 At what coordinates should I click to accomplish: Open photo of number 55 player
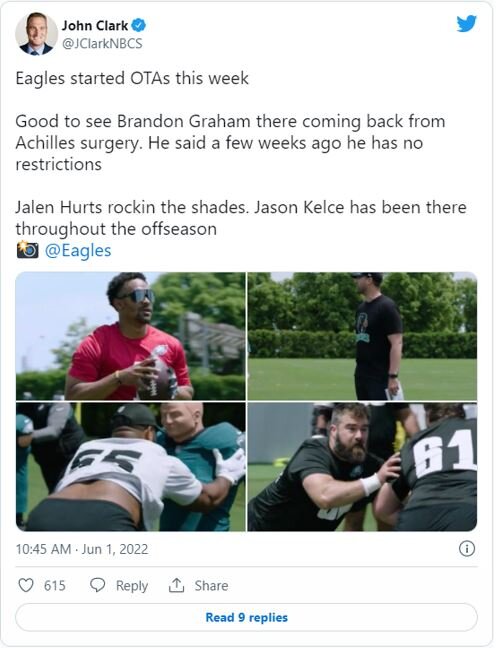[131, 467]
